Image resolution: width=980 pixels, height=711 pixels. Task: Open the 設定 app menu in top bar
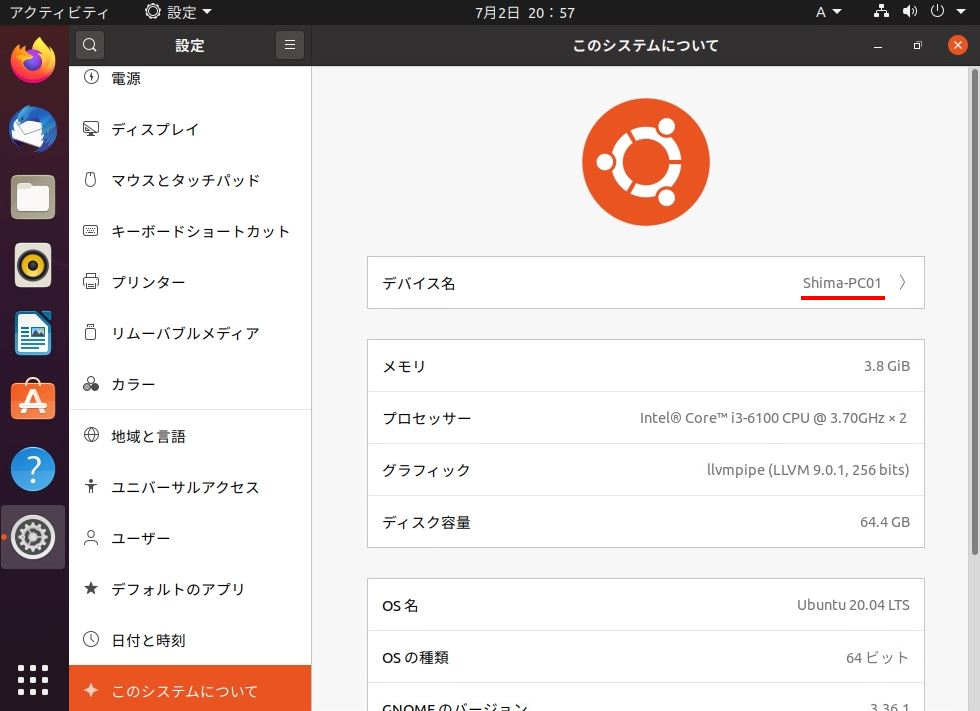coord(178,12)
